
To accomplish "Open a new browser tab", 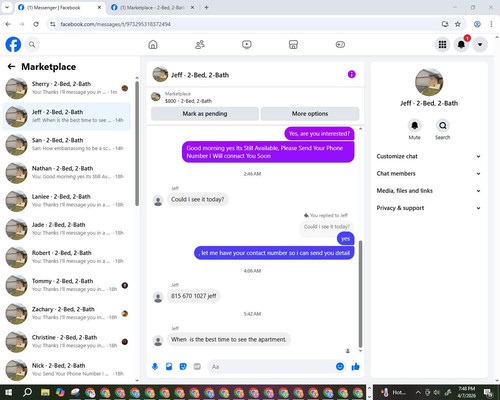I will pos(206,7).
